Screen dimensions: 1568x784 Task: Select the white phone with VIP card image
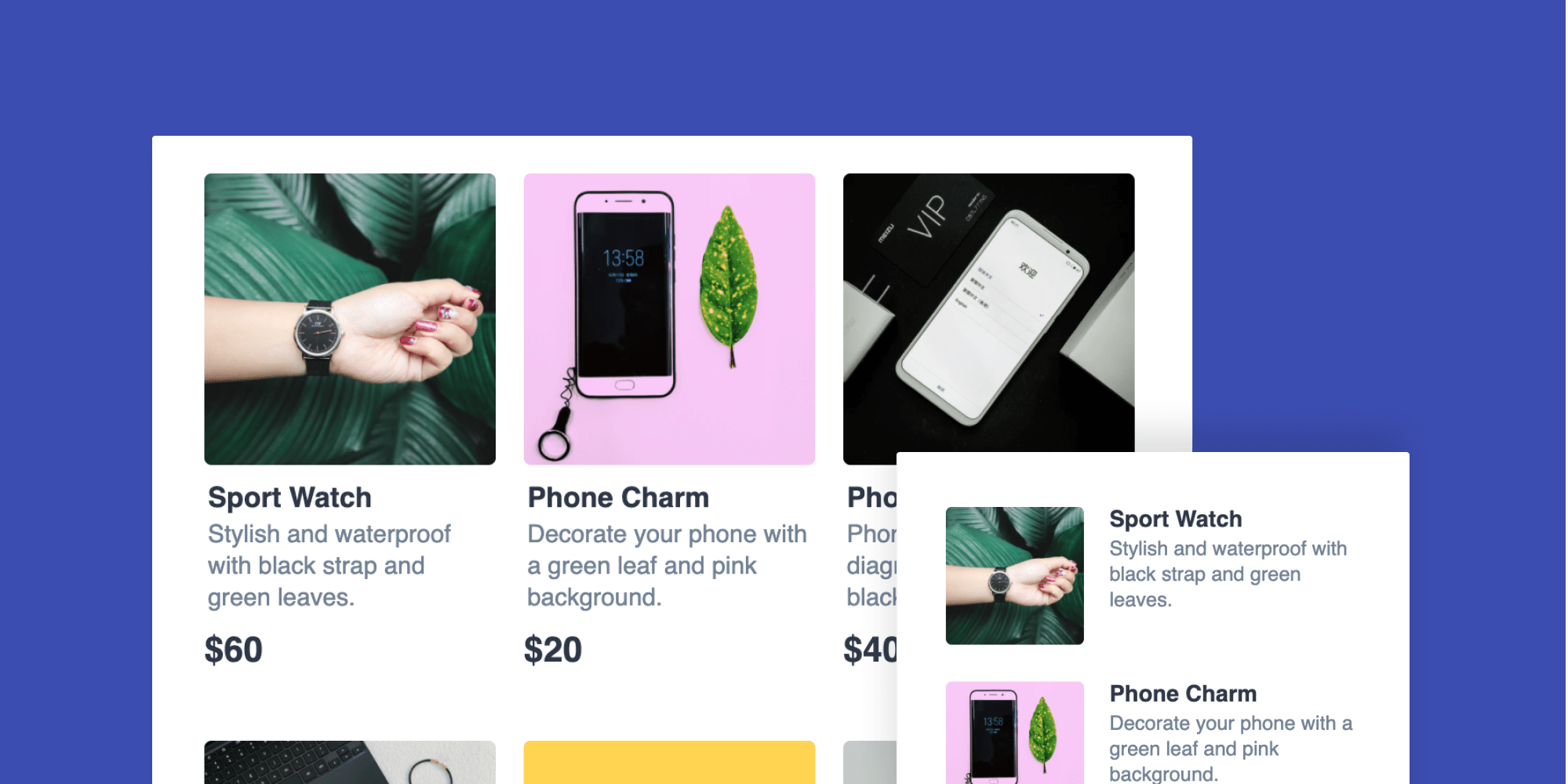point(988,313)
